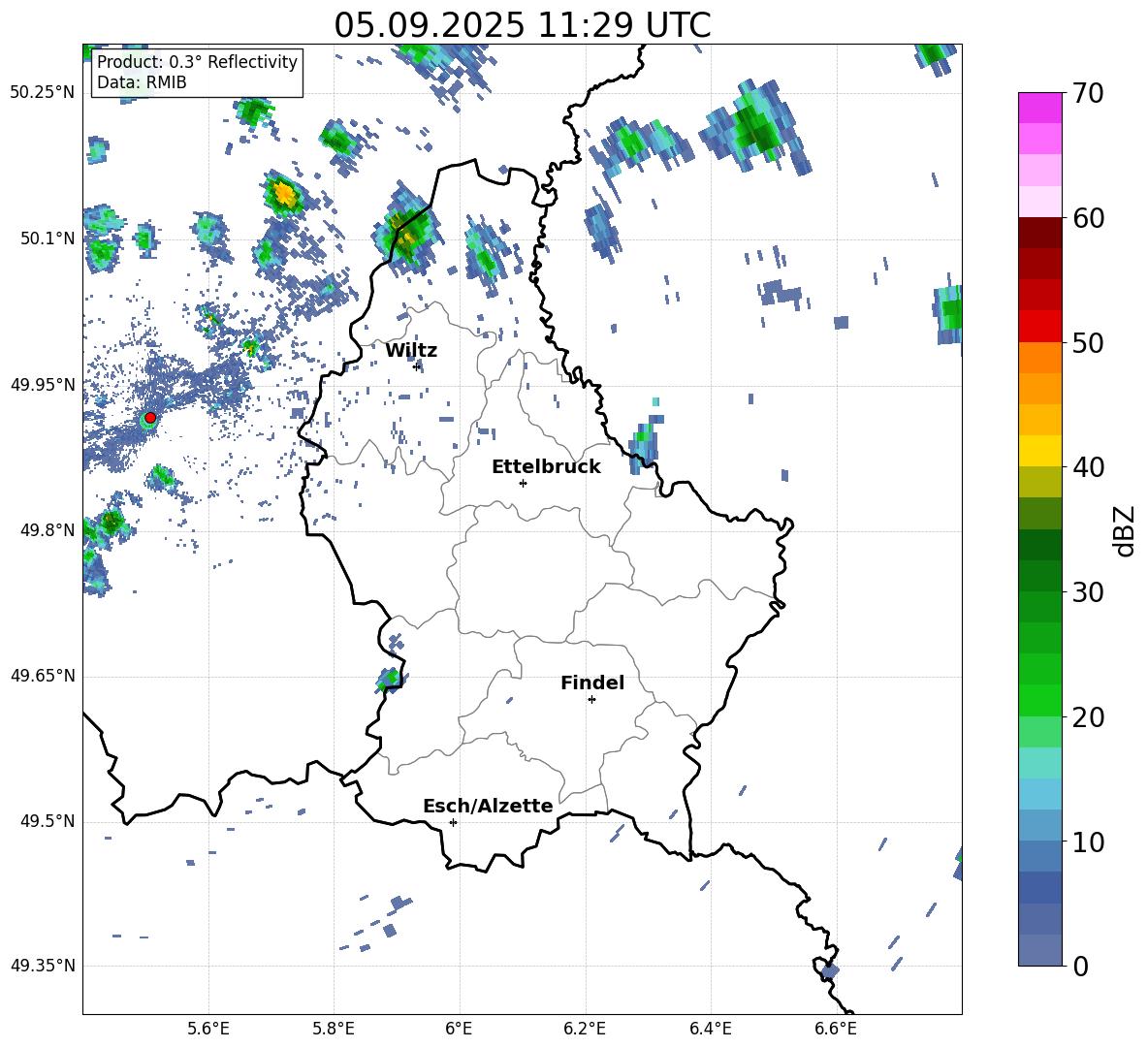Click the colorbar tick label 70
The height and width of the screenshot is (1048, 1148).
click(1087, 94)
